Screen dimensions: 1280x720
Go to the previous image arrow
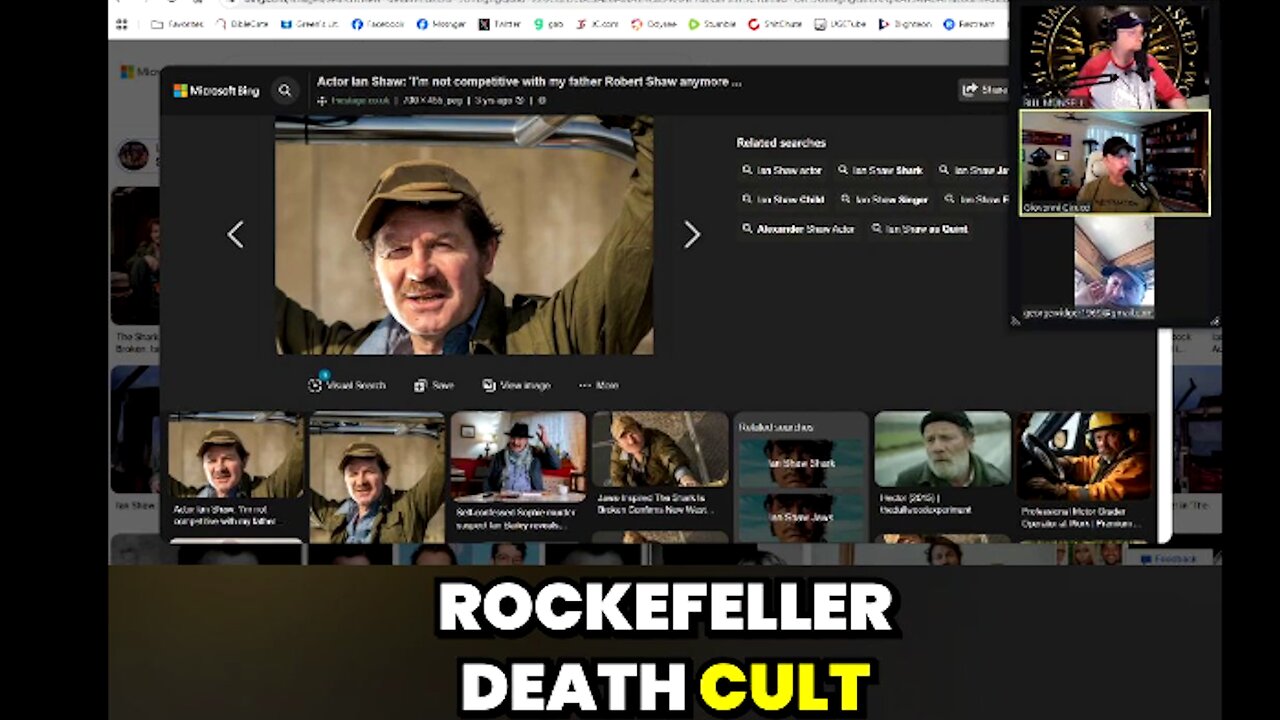click(x=235, y=235)
